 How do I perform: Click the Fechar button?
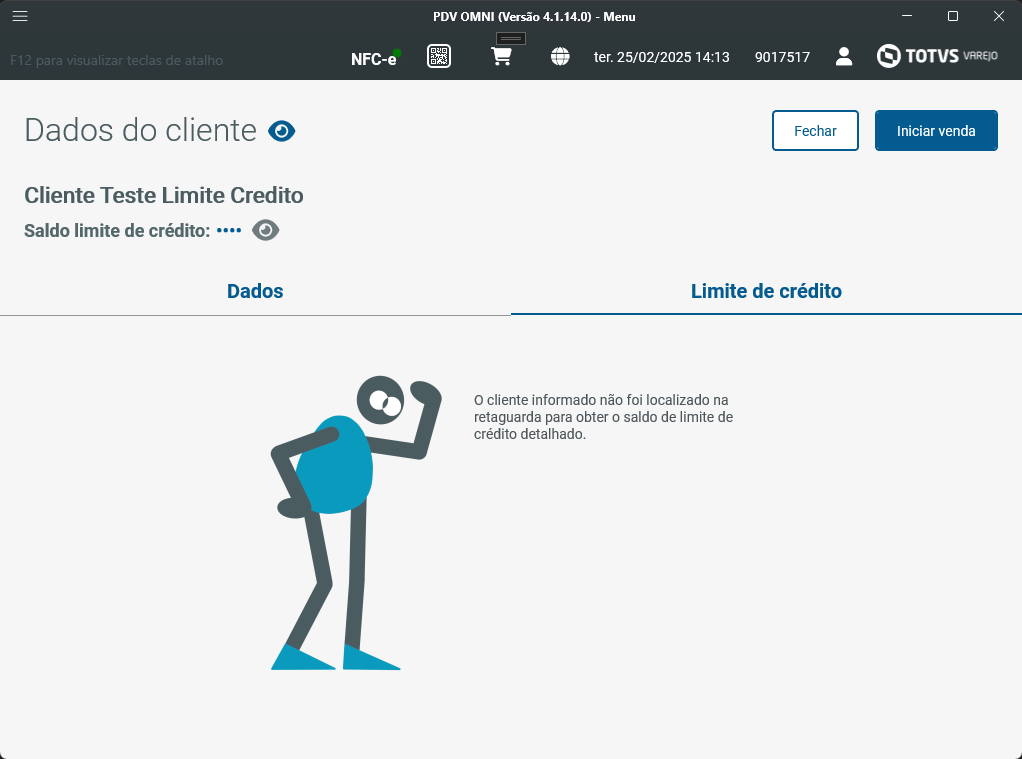point(815,130)
